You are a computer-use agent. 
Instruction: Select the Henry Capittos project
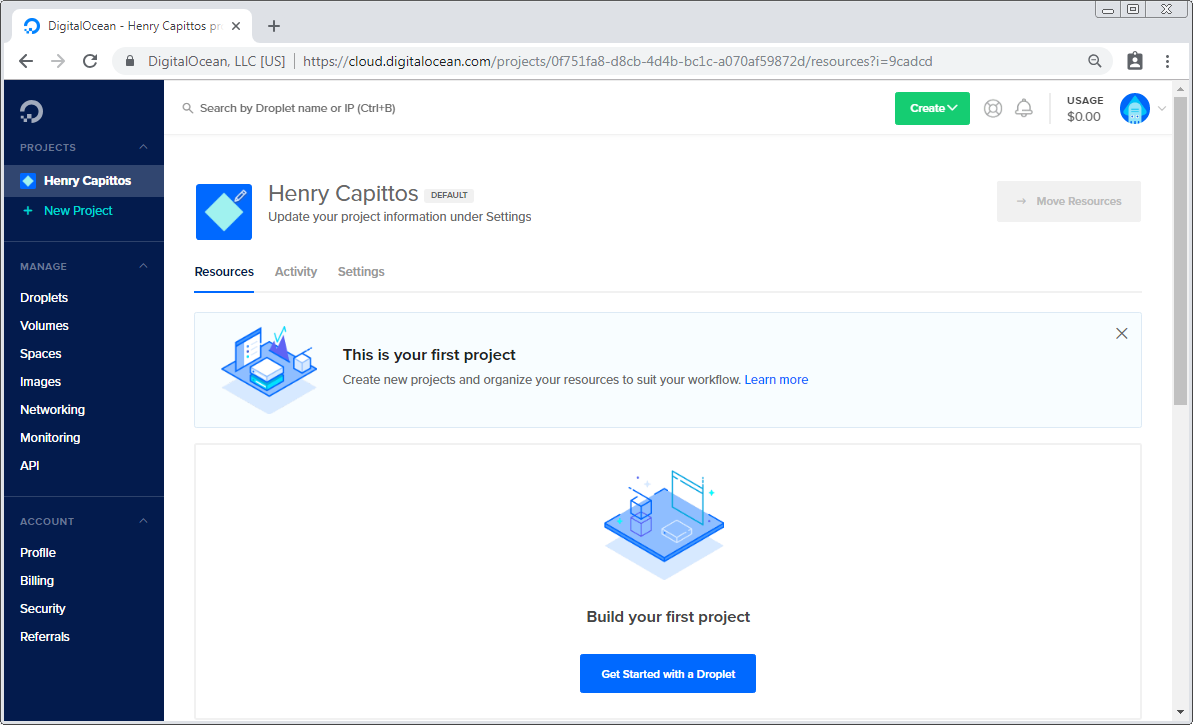[84, 181]
